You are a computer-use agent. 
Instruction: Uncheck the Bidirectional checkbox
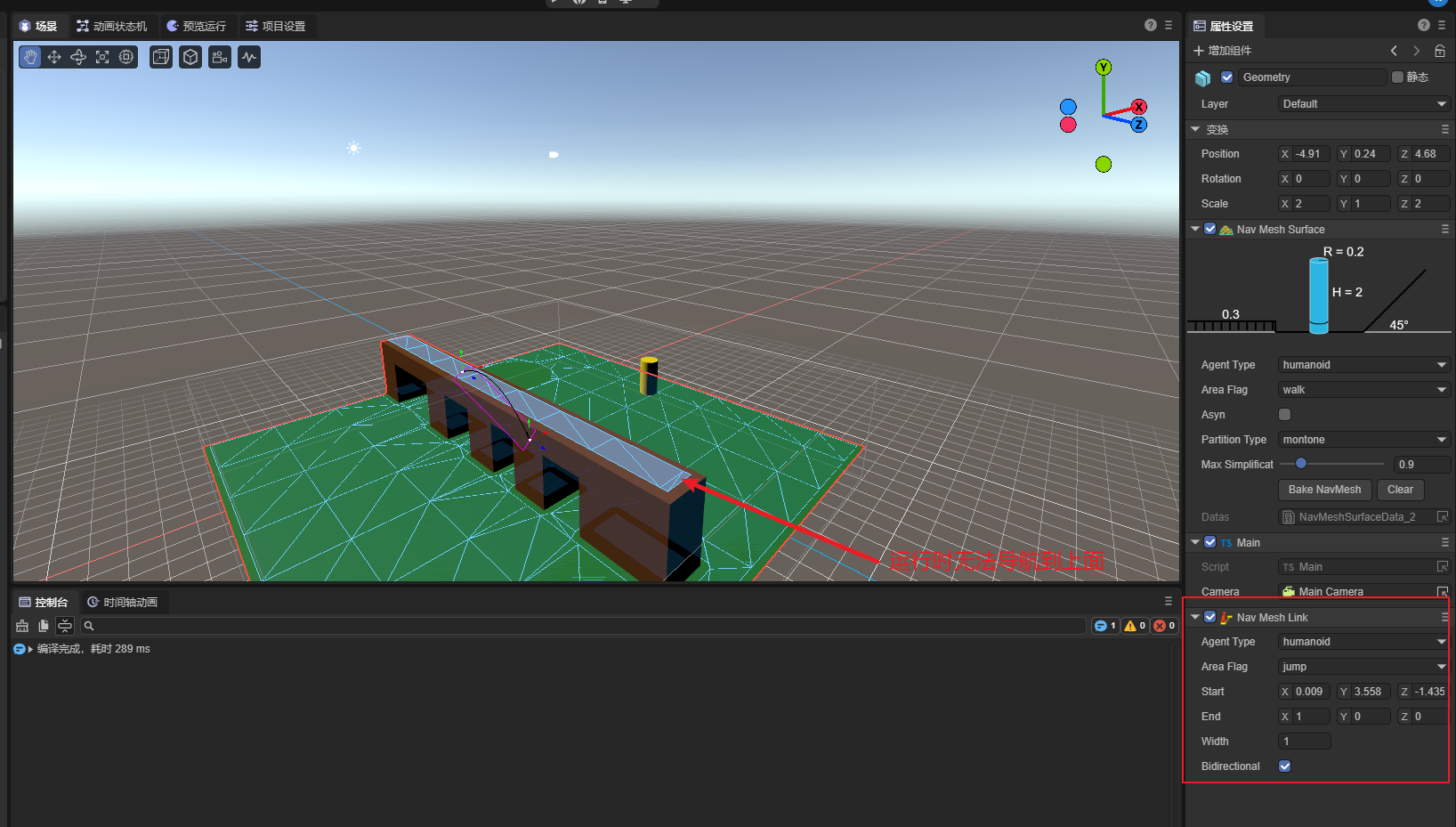pos(1284,766)
